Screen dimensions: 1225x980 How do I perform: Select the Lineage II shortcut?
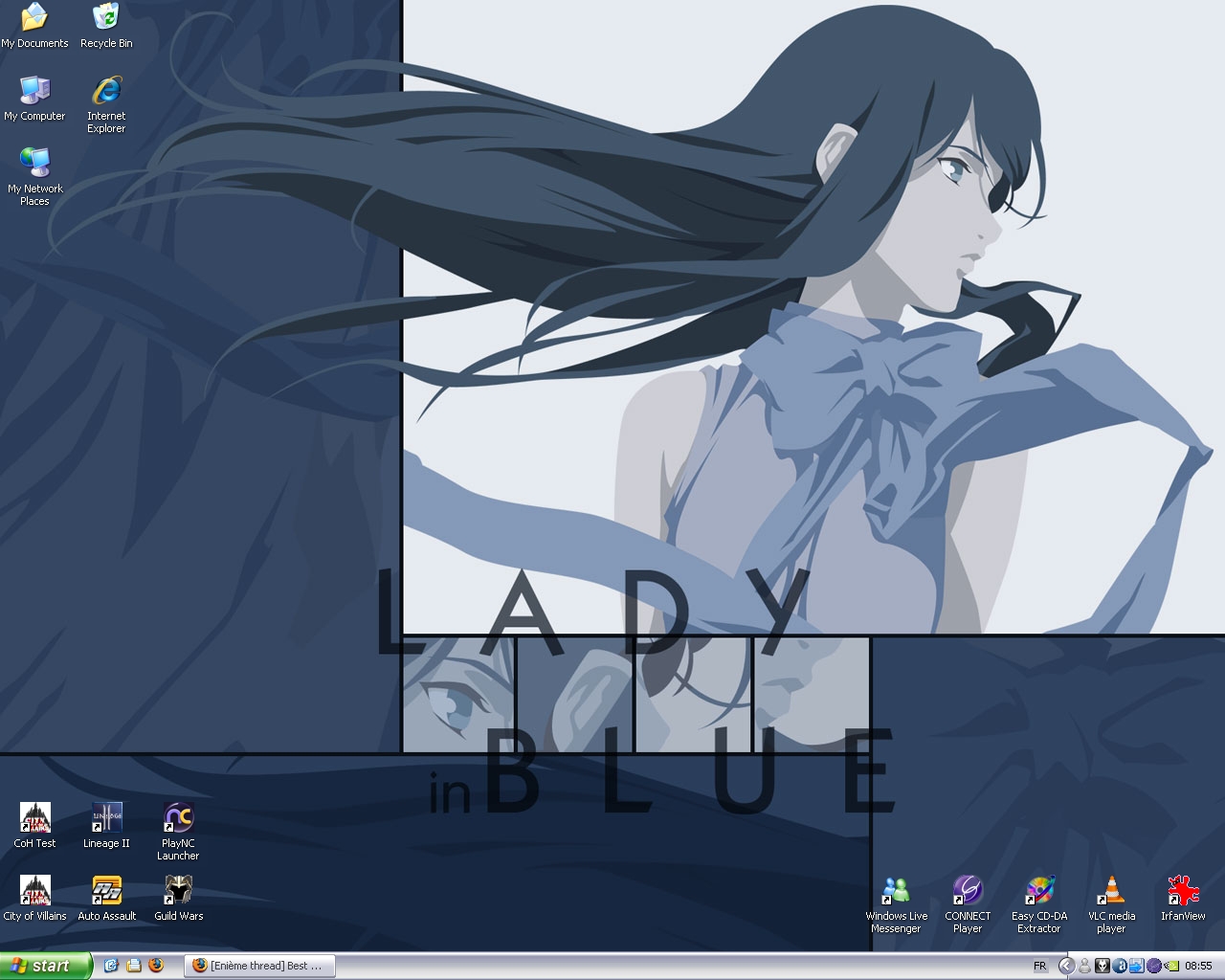pos(106,826)
